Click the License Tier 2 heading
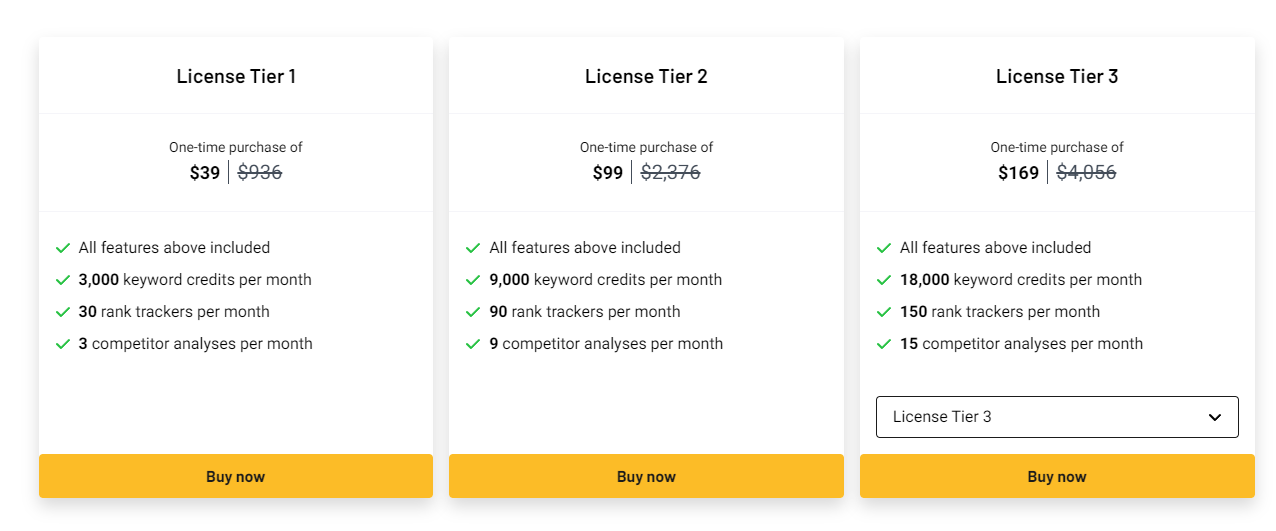The width and height of the screenshot is (1276, 531). (x=646, y=76)
